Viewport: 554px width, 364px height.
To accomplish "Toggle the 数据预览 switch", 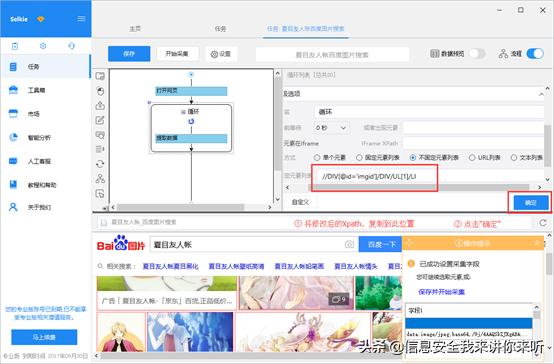I will (x=477, y=54).
